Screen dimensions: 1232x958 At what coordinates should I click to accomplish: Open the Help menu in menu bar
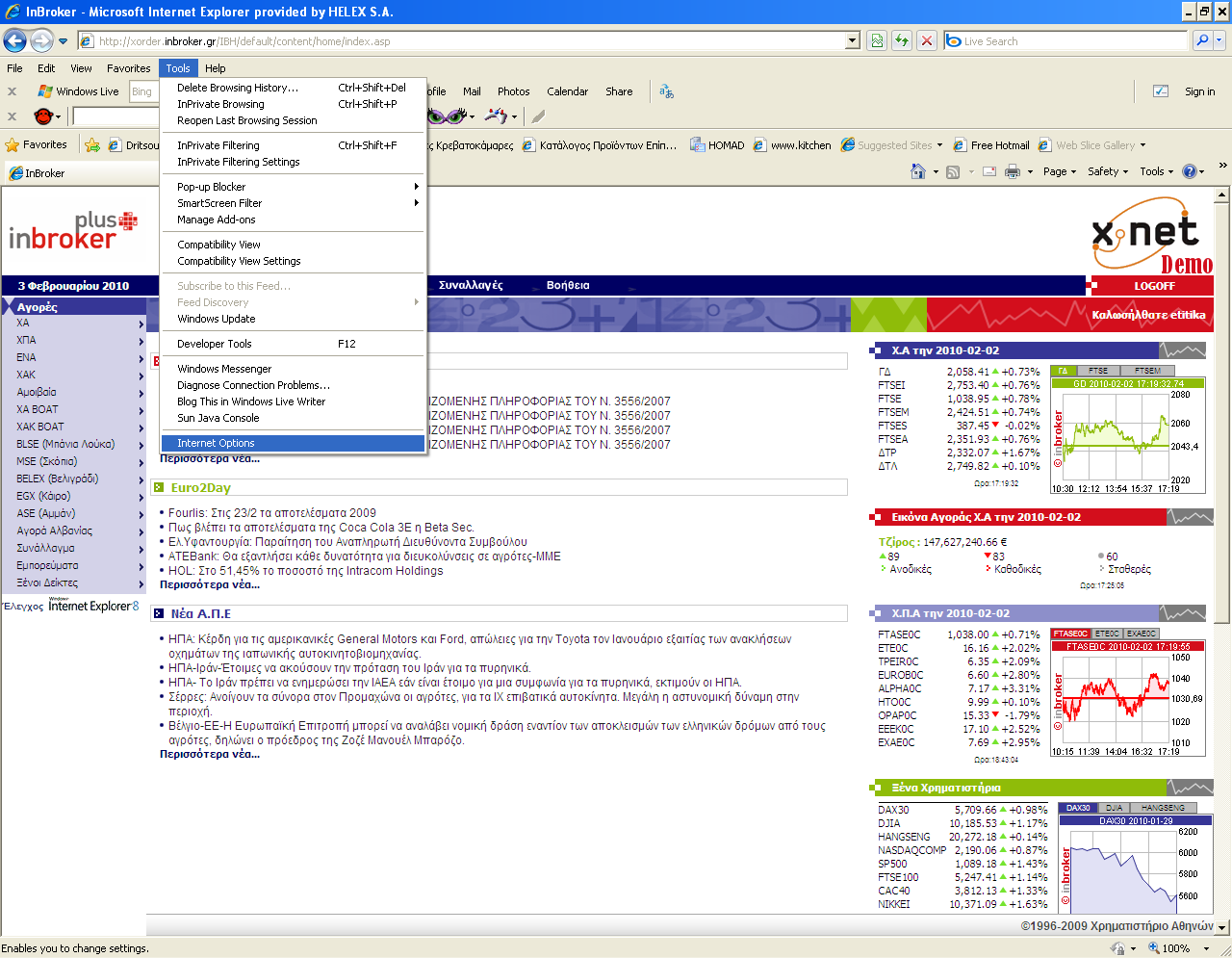(216, 68)
